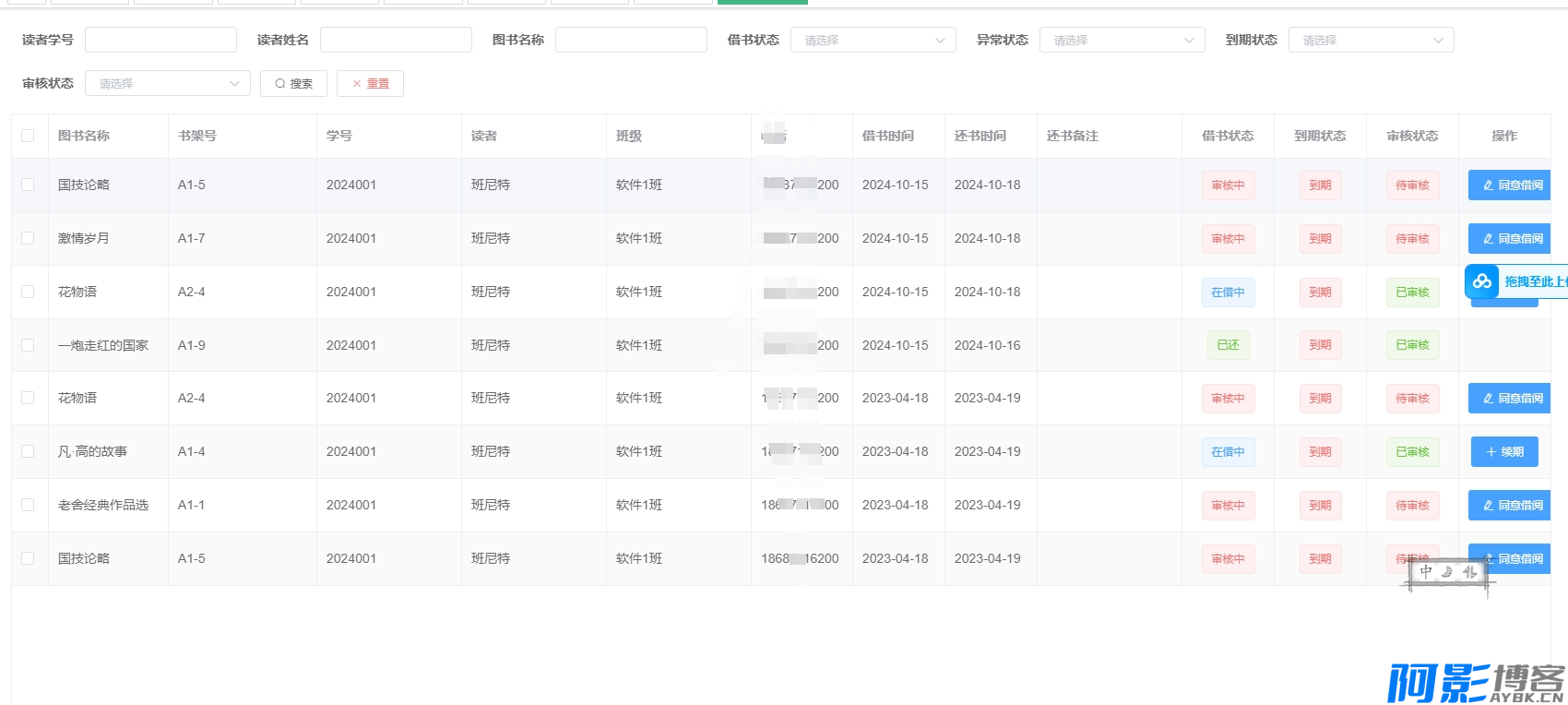Click the Baidu cloud upload floating icon
The height and width of the screenshot is (705, 1568).
pyautogui.click(x=1482, y=281)
